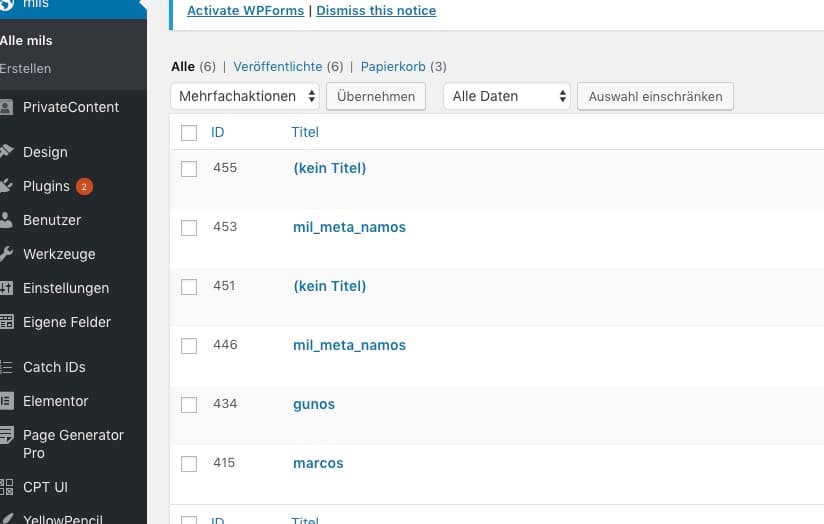Click the Design paintbrush icon
Image resolution: width=824 pixels, height=524 pixels.
6,152
